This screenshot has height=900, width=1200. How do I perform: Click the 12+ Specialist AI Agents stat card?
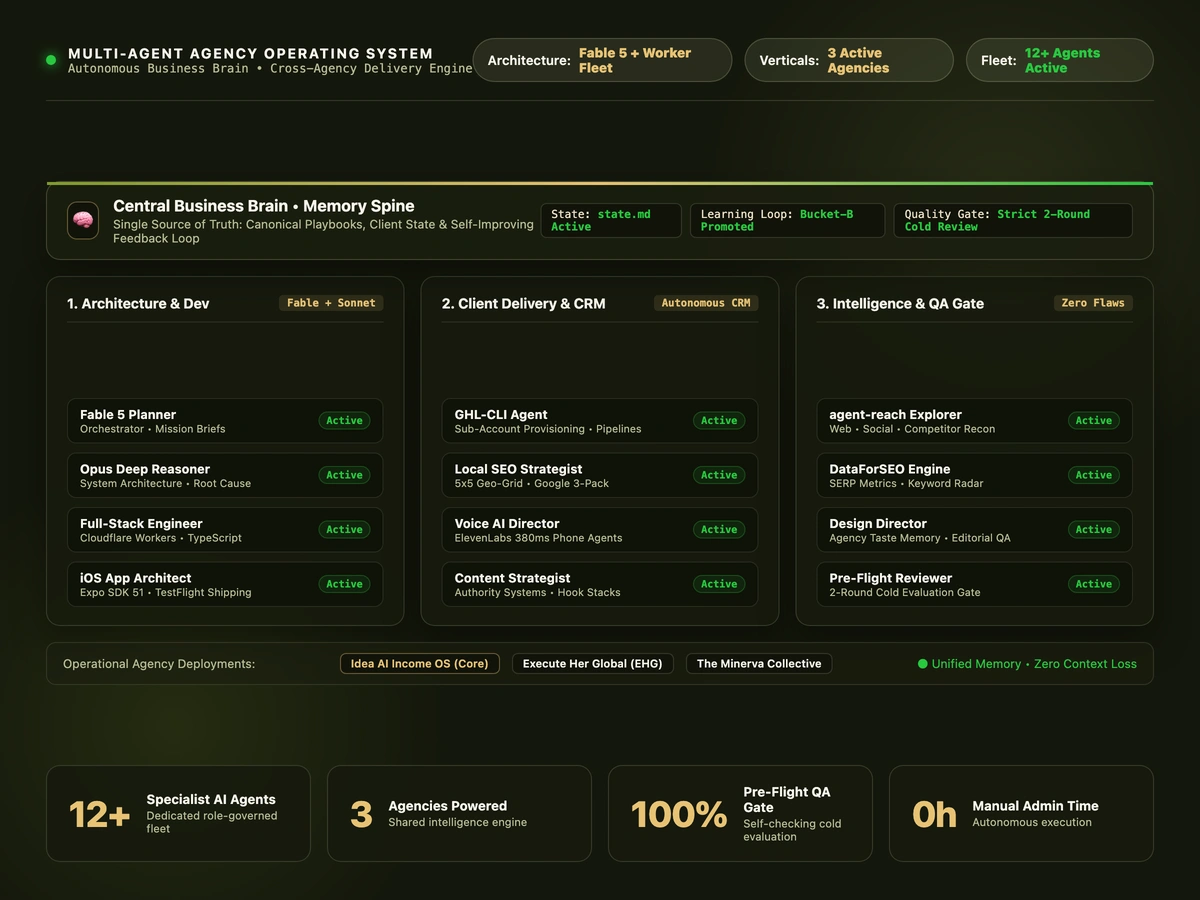pos(178,814)
